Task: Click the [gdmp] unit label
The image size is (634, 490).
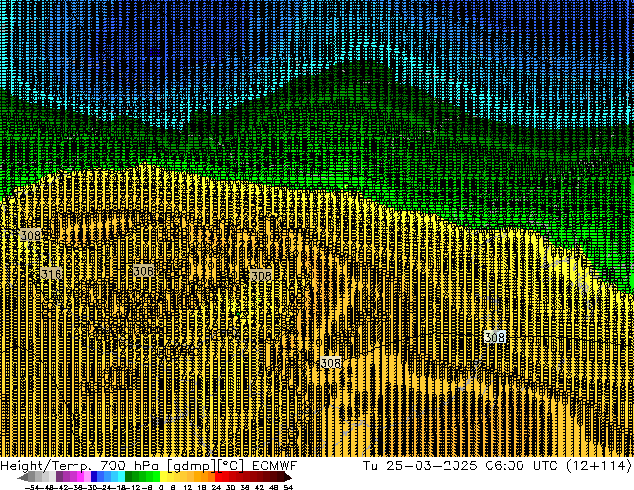Action: (x=192, y=466)
